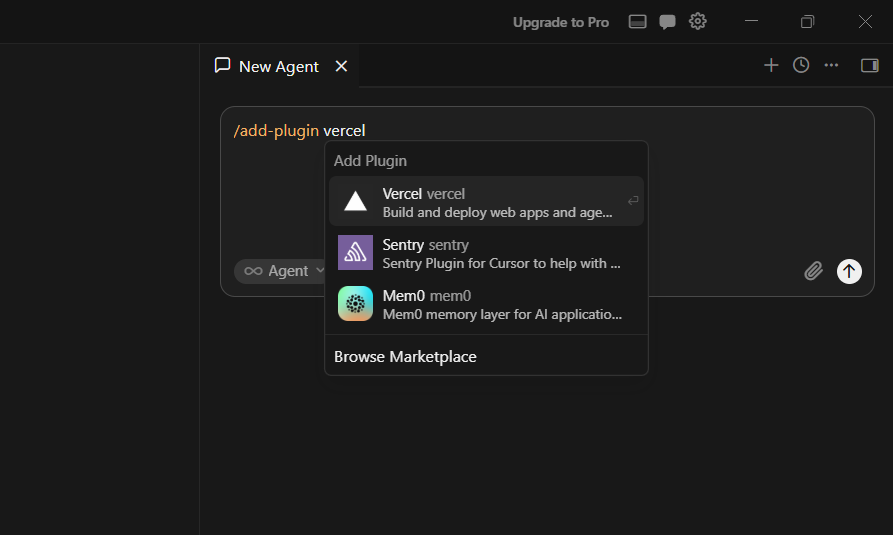893x535 pixels.
Task: Choose the Vercel plugin entry
Action: click(486, 202)
